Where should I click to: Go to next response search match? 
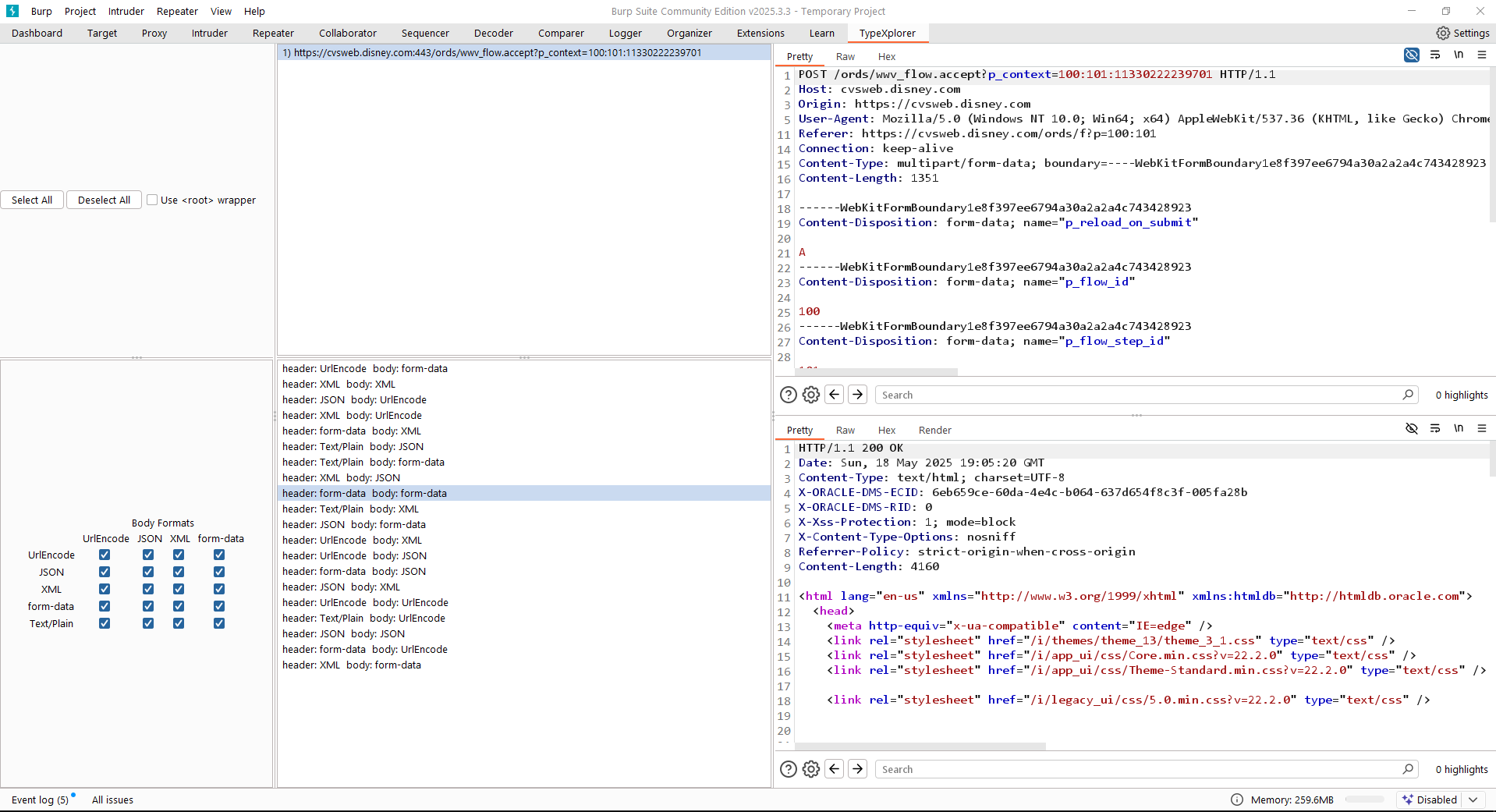[x=858, y=769]
